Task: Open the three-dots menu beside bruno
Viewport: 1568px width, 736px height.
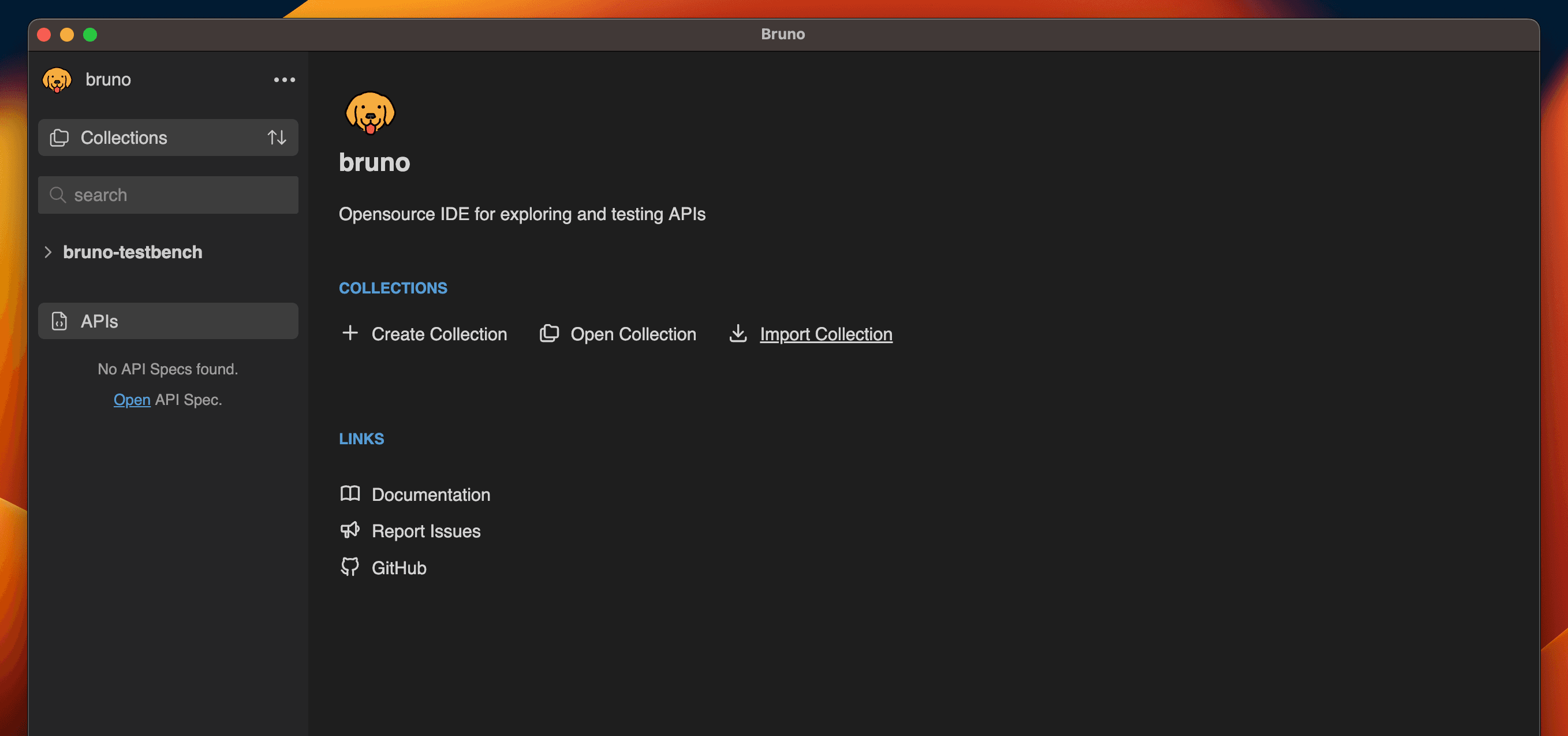Action: (284, 80)
